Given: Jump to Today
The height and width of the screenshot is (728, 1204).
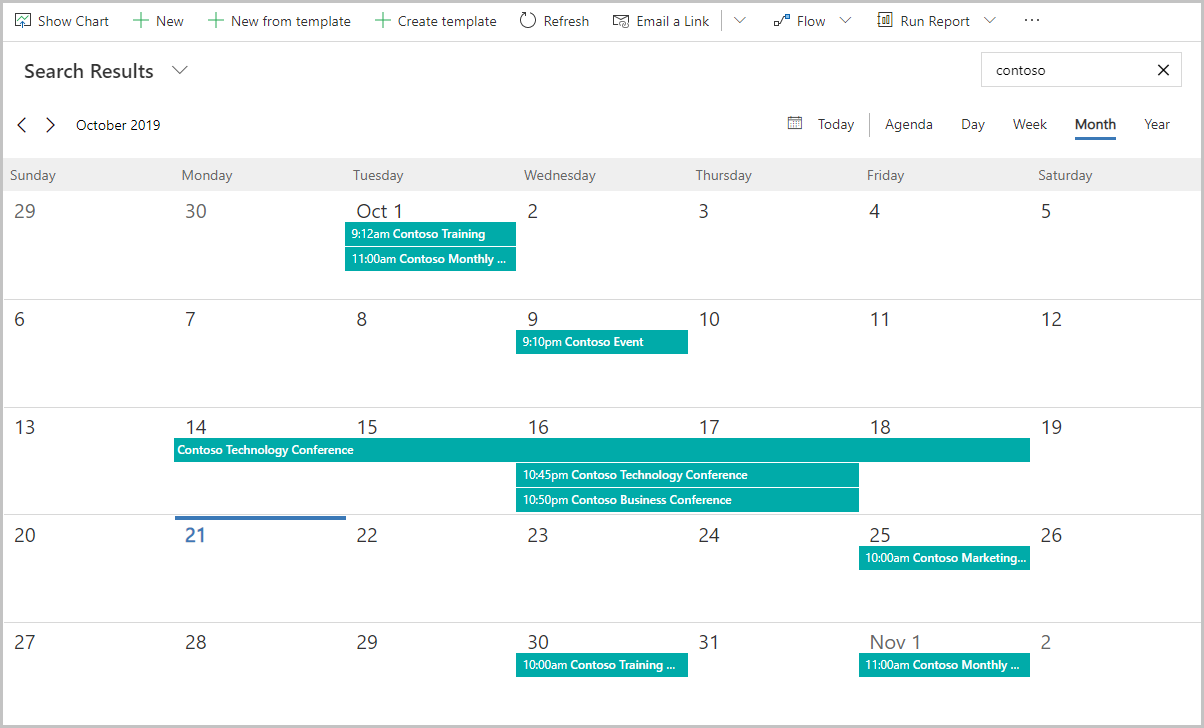Looking at the screenshot, I should [x=836, y=124].
